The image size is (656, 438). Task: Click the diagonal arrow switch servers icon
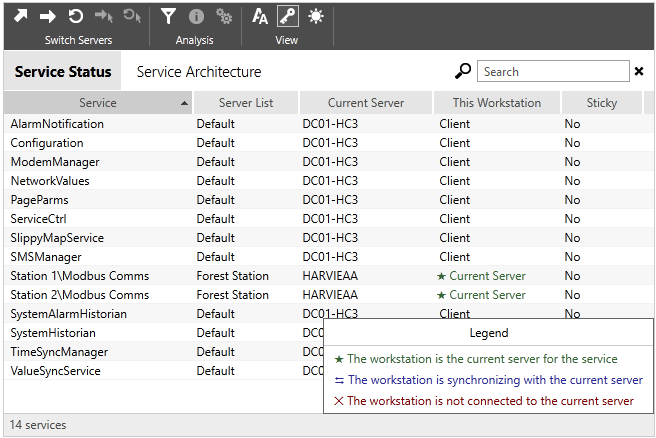tap(20, 16)
